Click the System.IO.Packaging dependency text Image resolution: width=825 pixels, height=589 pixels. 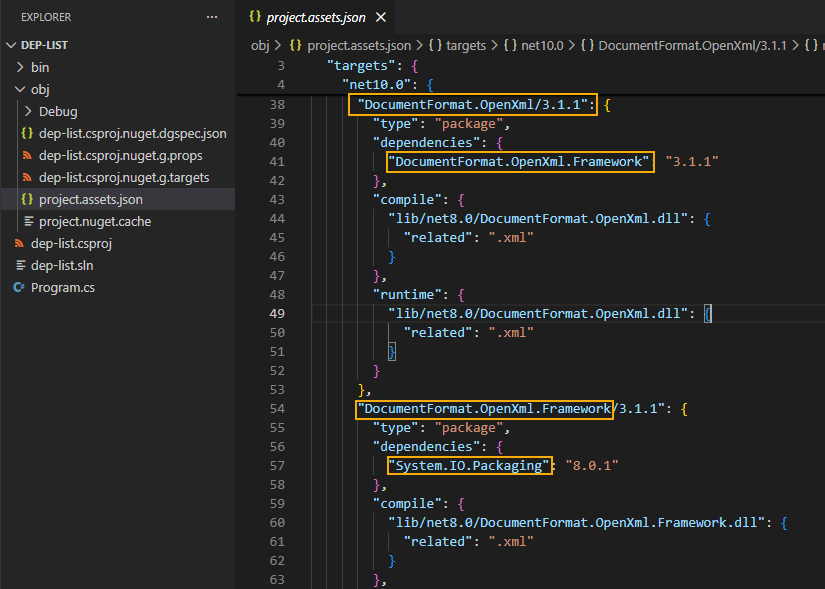point(470,465)
